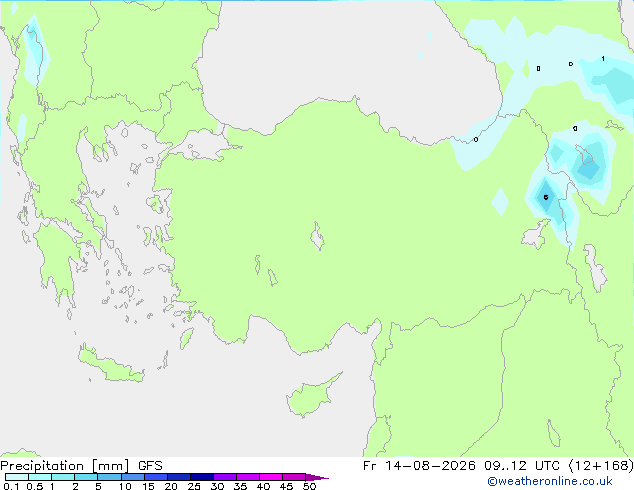Screen dimensions: 634x490
Task: Click the '50' legend scale label
Action: point(309,486)
